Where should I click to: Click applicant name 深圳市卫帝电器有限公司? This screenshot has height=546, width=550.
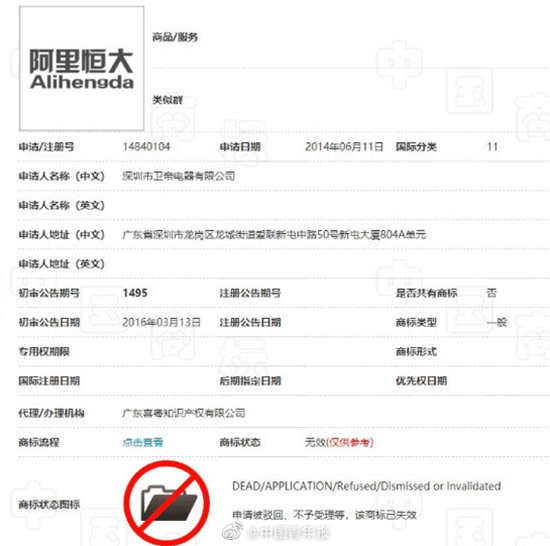tap(179, 176)
